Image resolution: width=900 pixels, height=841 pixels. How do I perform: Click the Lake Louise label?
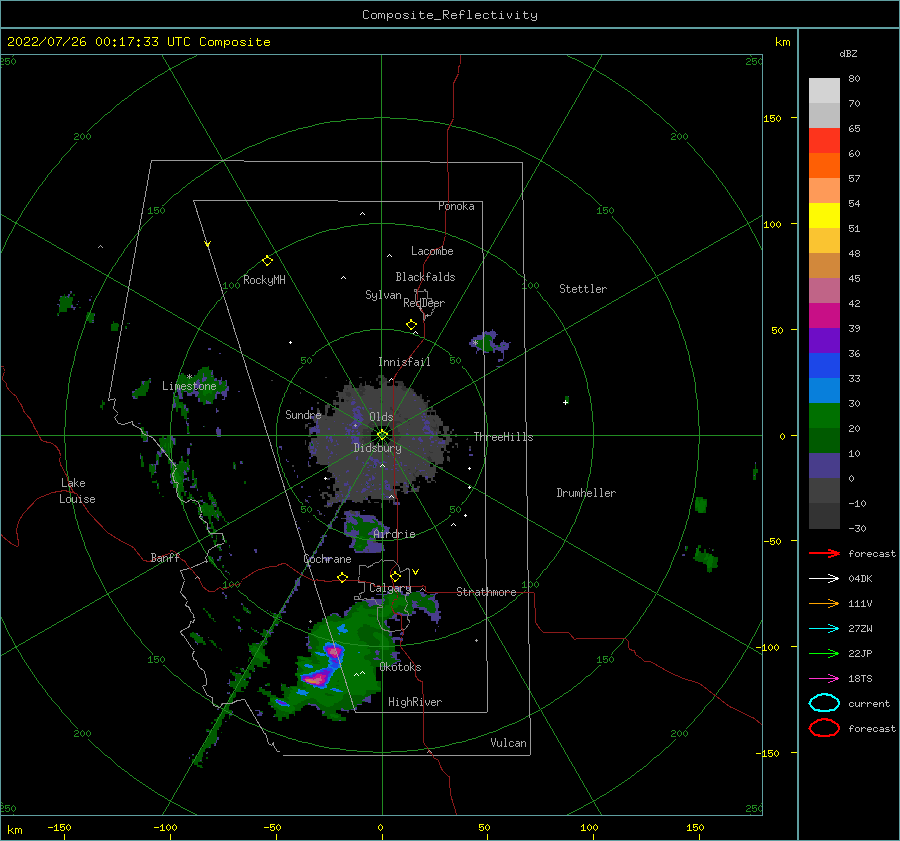click(77, 491)
